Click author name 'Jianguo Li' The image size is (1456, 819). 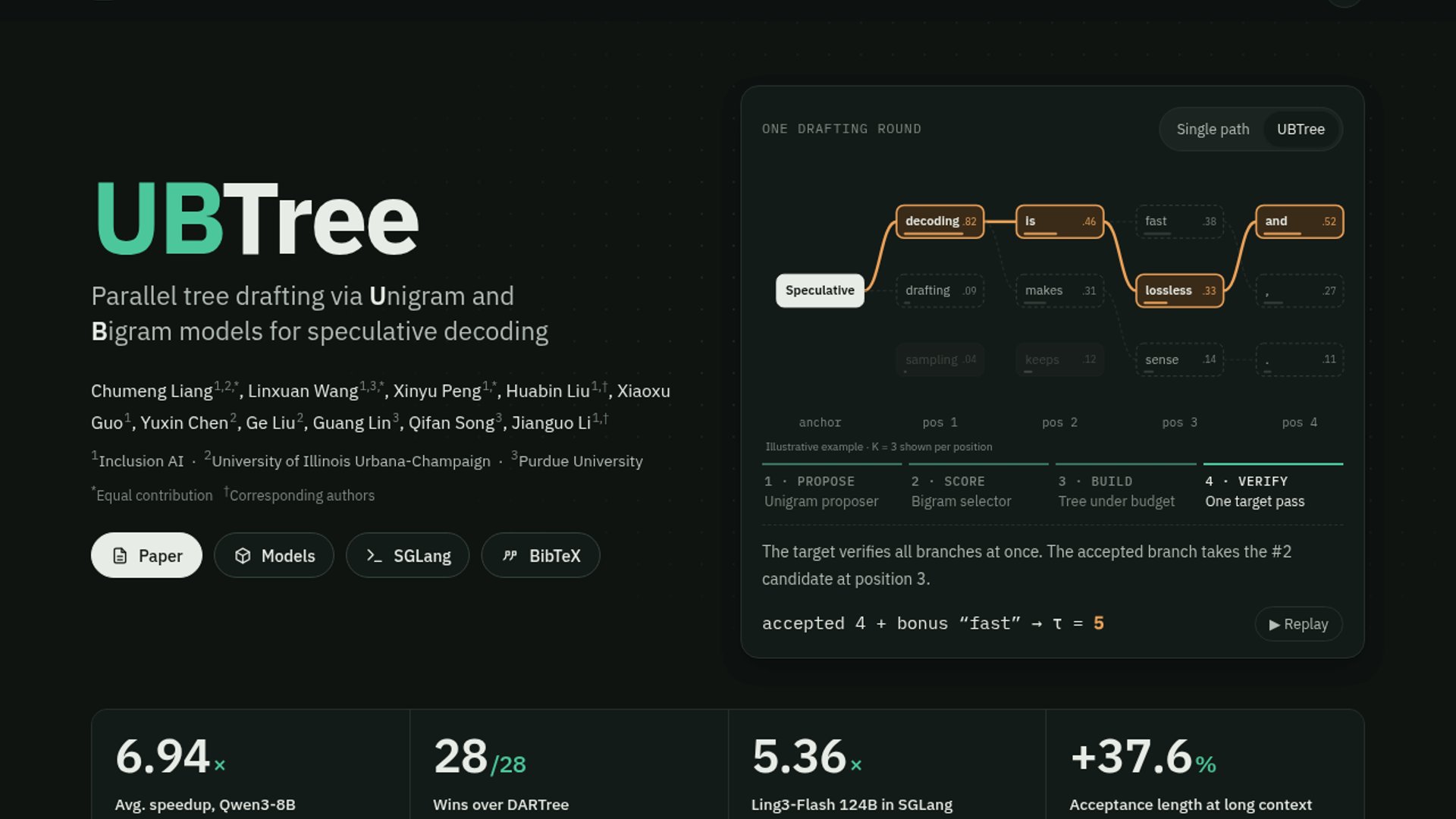(x=551, y=423)
